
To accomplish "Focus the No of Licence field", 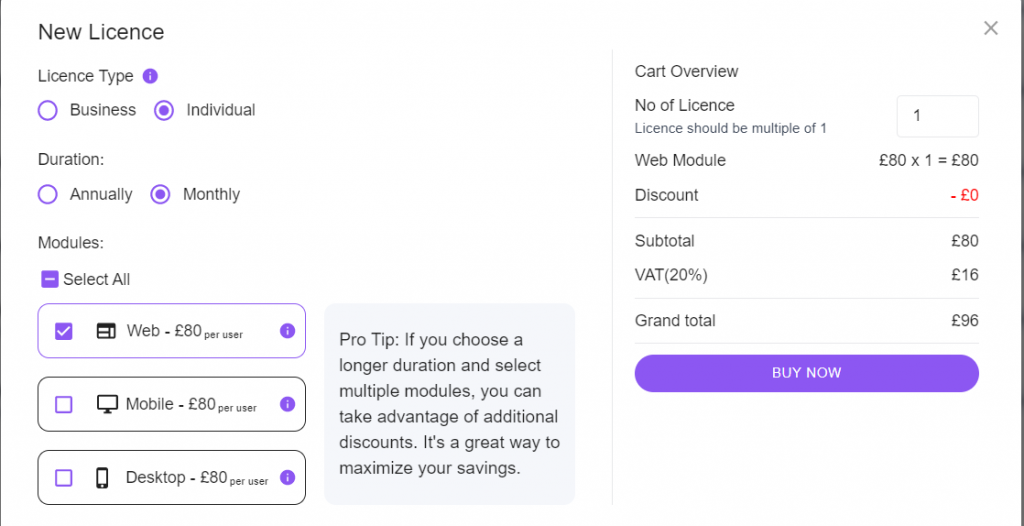I will click(938, 116).
